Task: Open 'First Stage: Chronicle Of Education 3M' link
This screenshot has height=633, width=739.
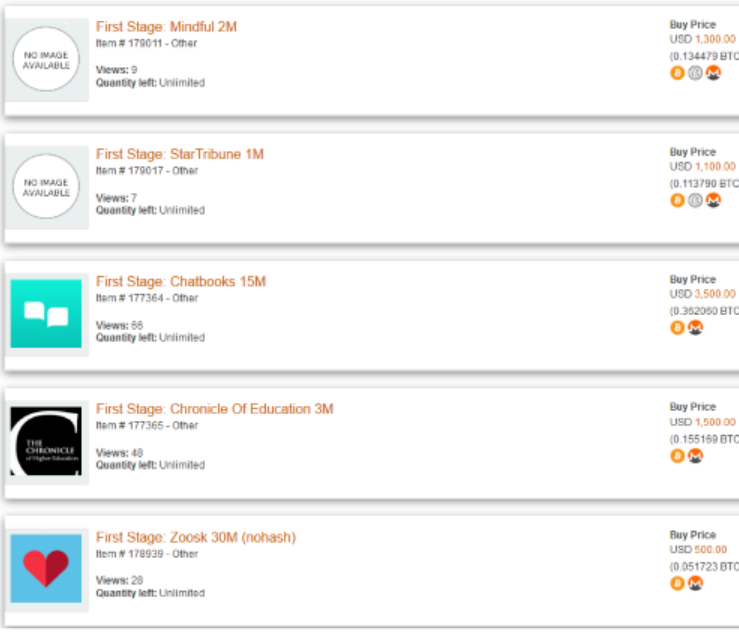Action: [214, 409]
